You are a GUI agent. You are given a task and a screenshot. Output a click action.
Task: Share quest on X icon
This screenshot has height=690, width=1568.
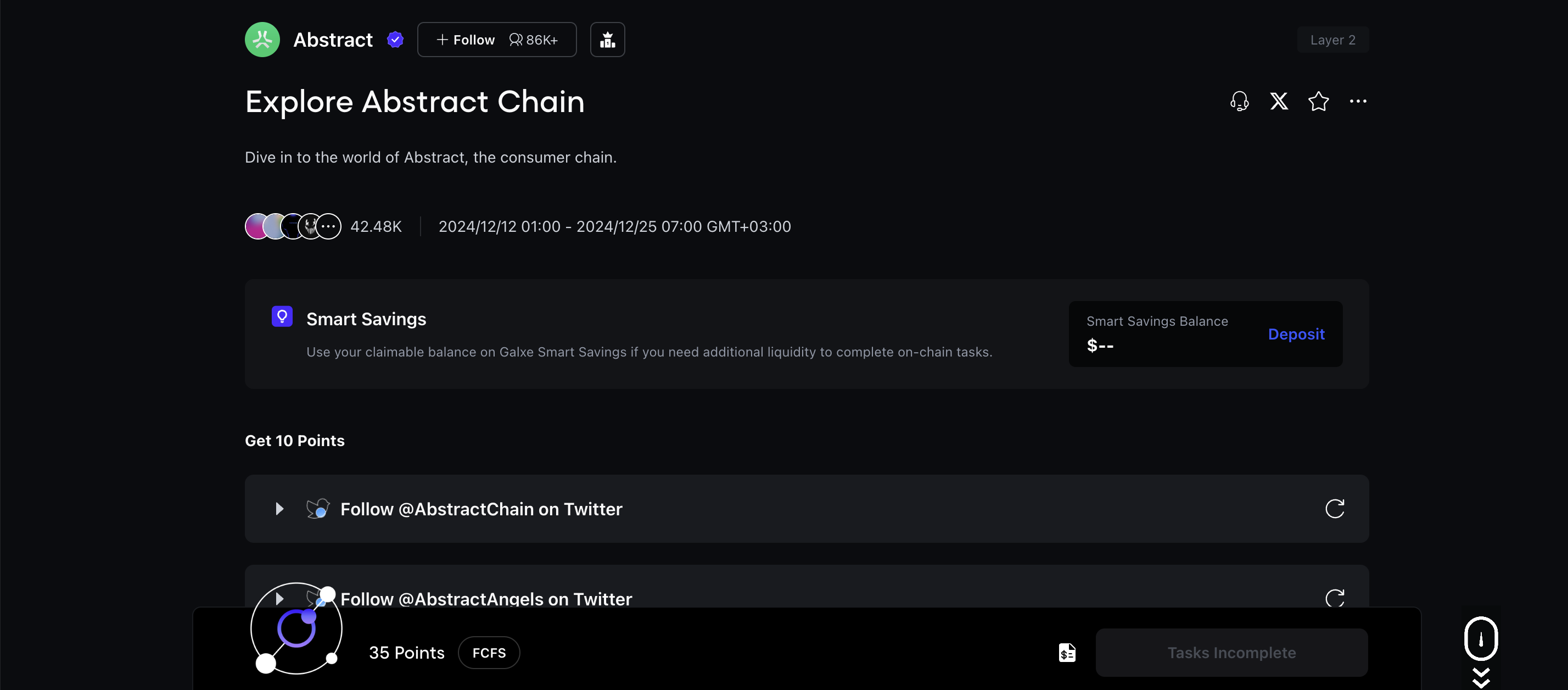[1279, 101]
